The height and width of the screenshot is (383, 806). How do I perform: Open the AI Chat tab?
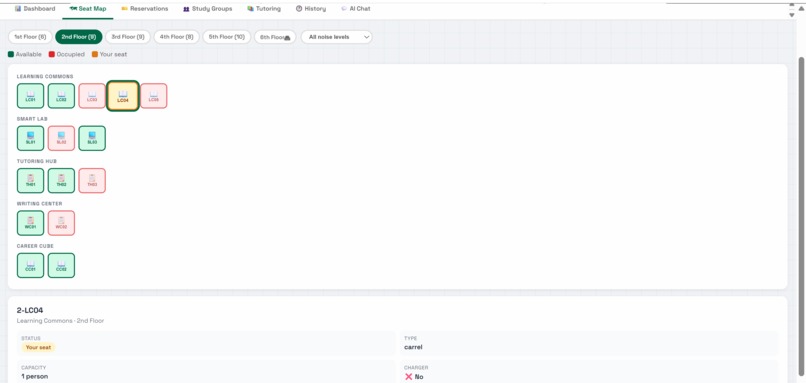click(356, 9)
